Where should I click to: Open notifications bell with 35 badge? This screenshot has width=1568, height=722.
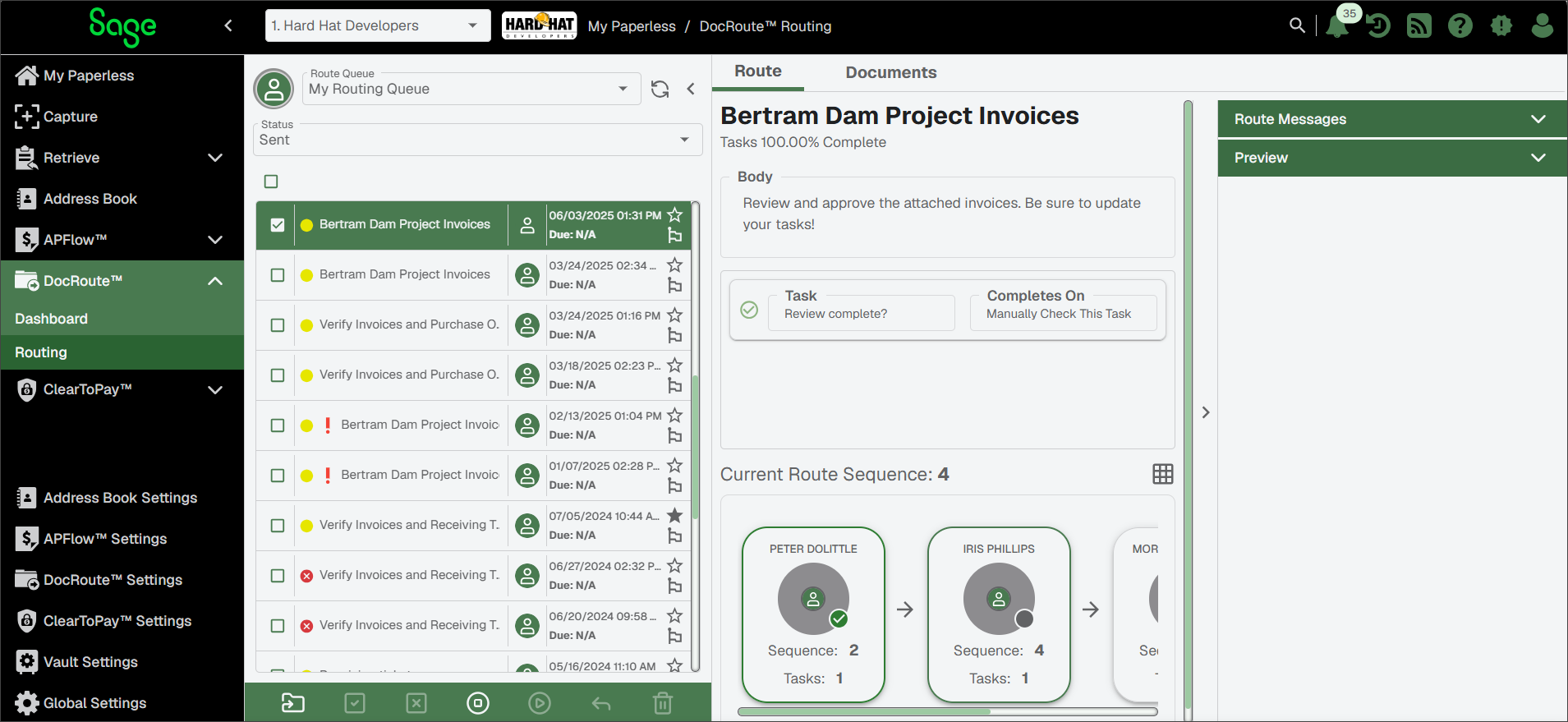(1338, 25)
